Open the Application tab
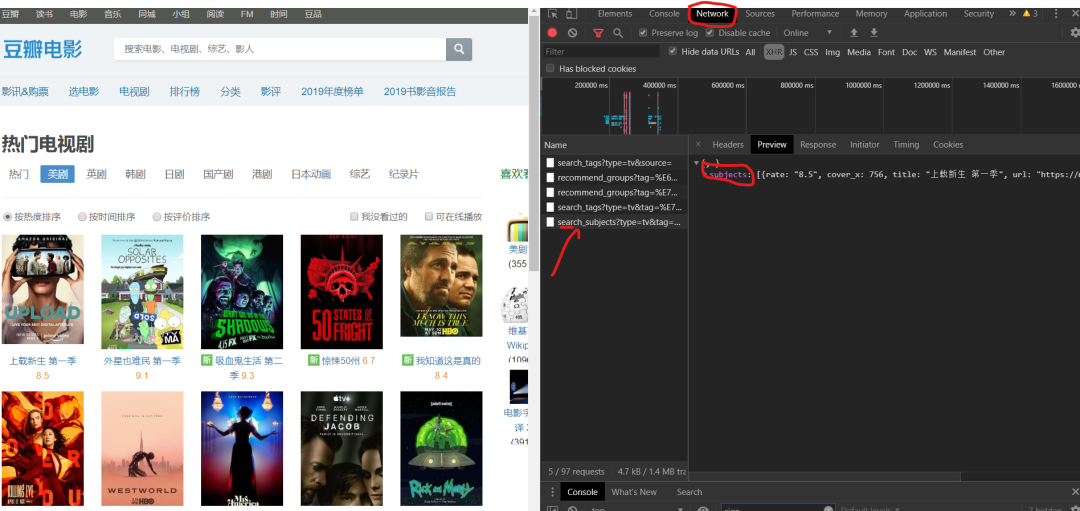This screenshot has width=1080, height=511. tap(925, 14)
